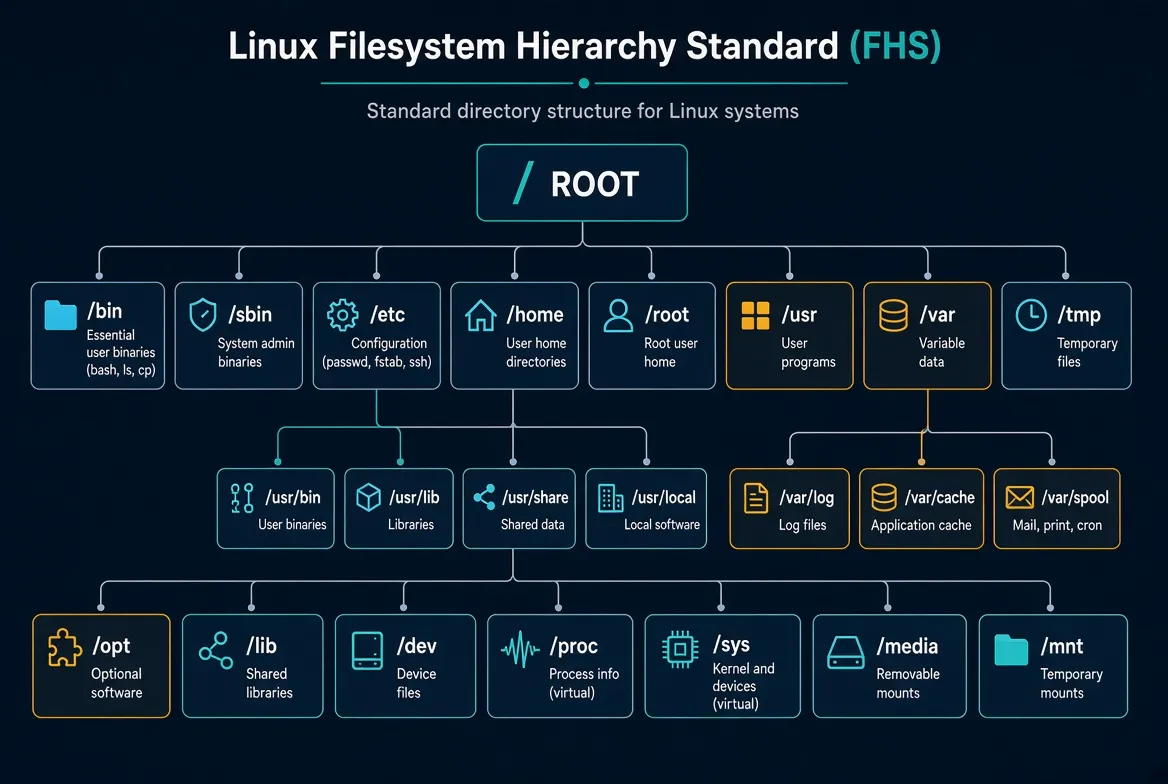Select the "Mail, print, cron" text
Image resolution: width=1168 pixels, height=784 pixels.
(1057, 525)
